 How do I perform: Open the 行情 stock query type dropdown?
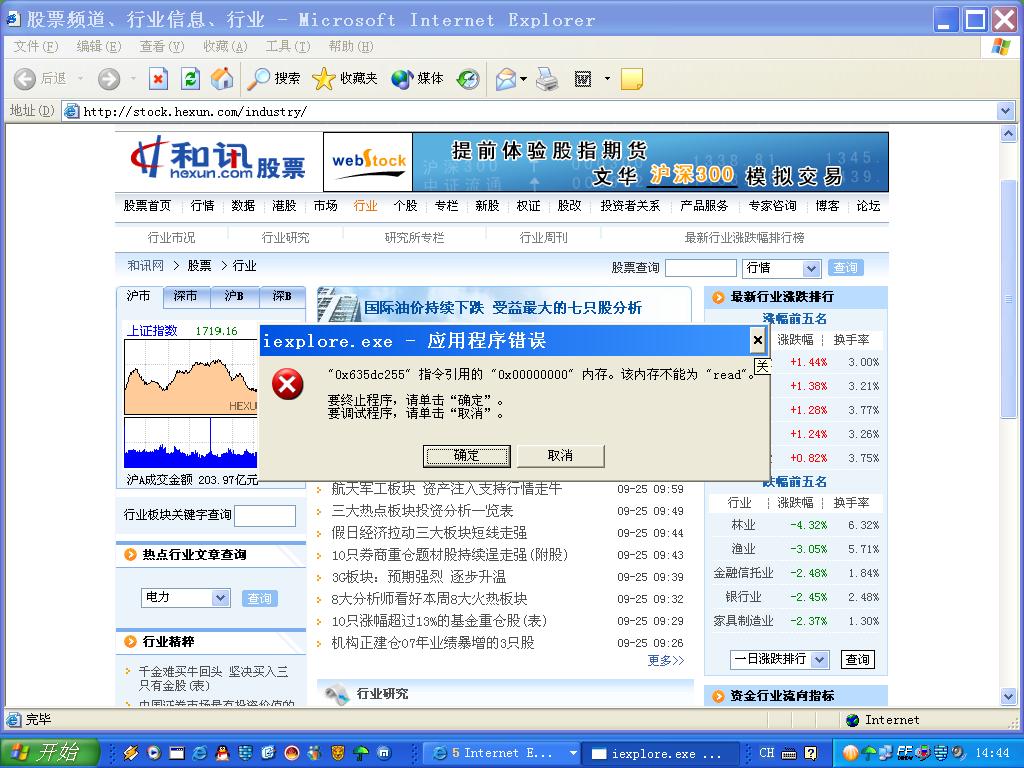click(810, 268)
